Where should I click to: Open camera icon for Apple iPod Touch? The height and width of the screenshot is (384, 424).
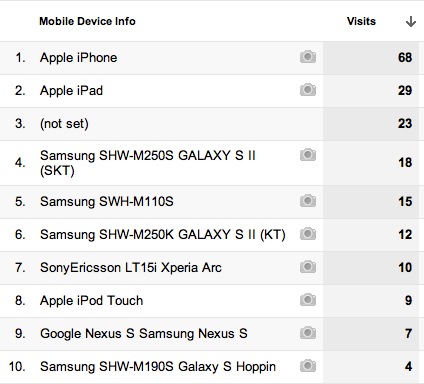(308, 300)
